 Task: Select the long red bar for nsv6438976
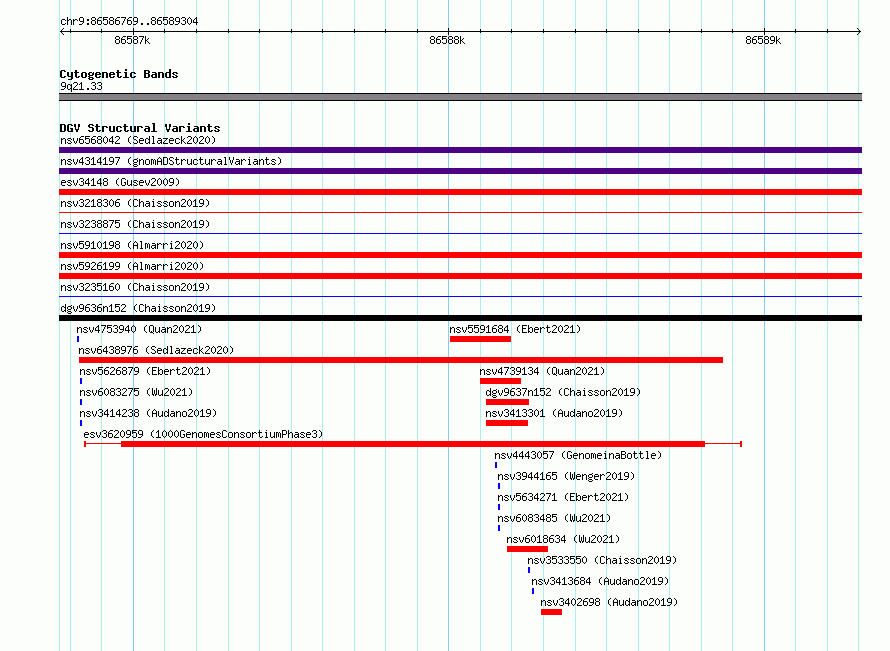coord(401,360)
